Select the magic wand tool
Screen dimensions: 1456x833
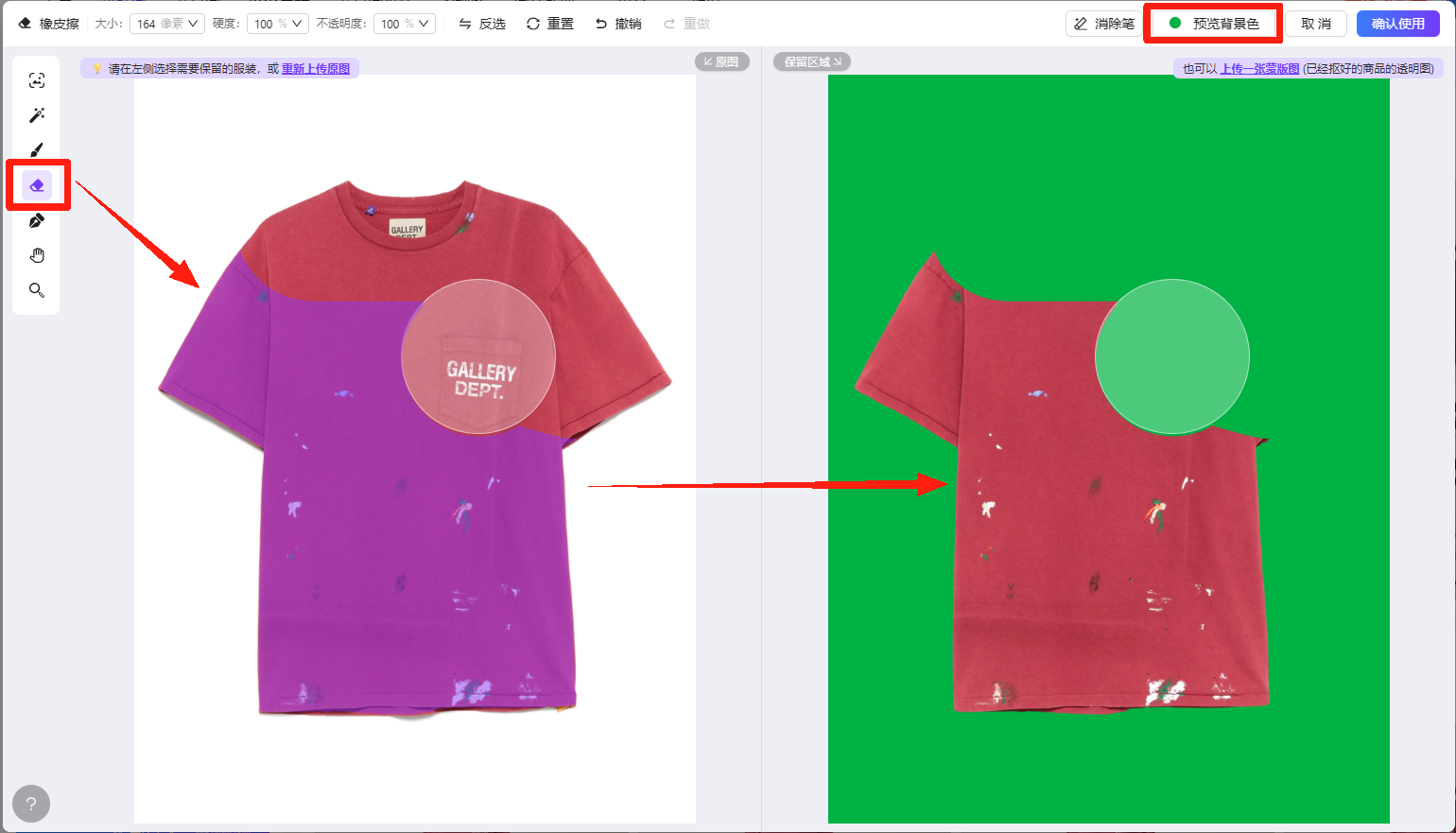pos(37,115)
